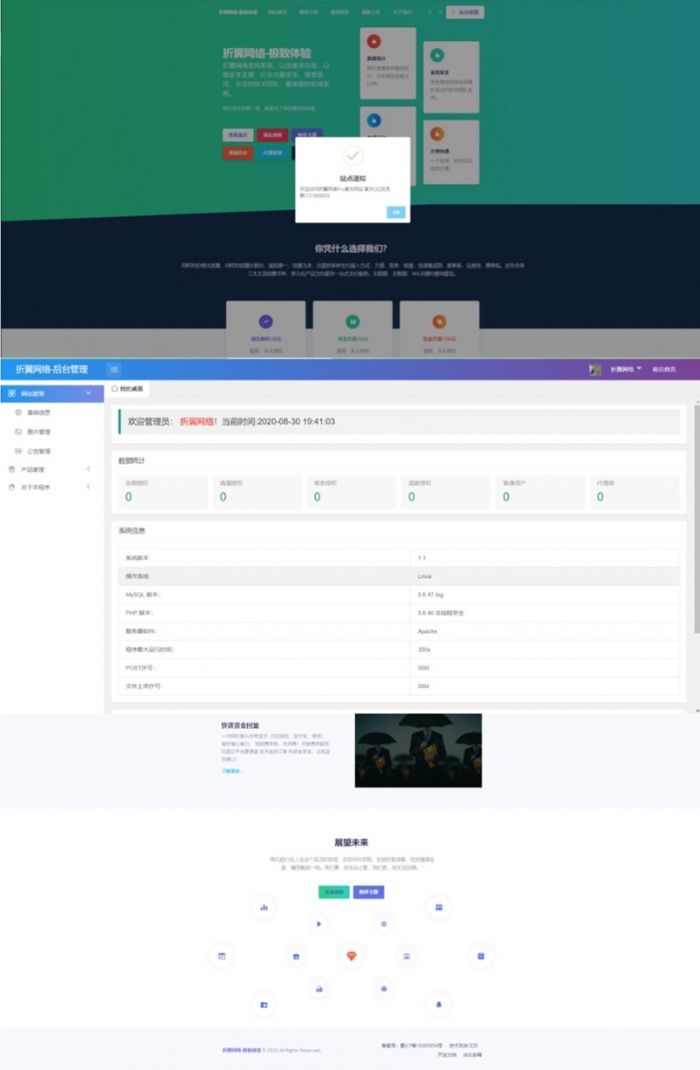Viewport: 700px width, 1070px height.
Task: Click the umbrella businessmen image
Action: [418, 750]
